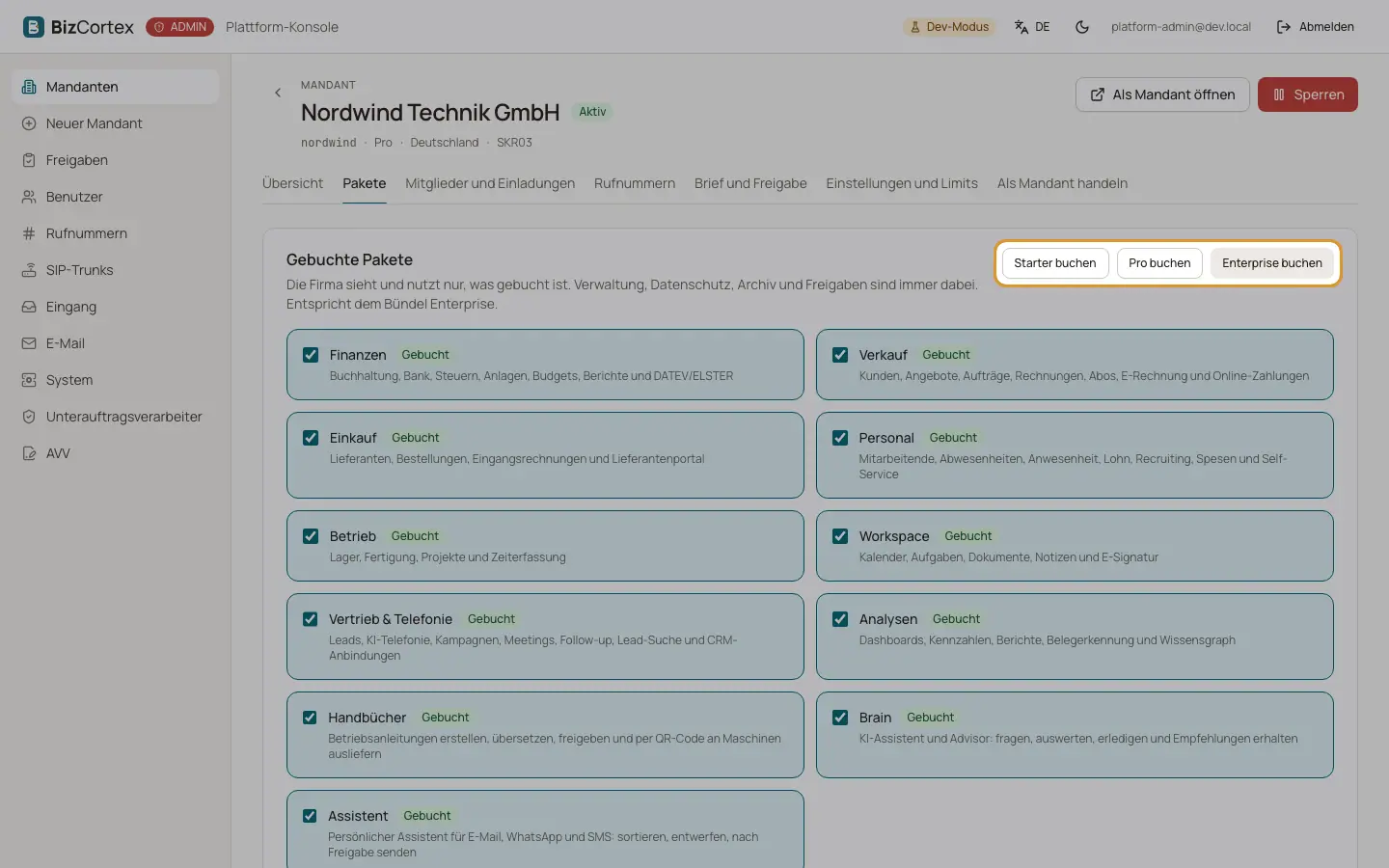
Task: Click the language translate icon next to DE
Action: [1021, 27]
